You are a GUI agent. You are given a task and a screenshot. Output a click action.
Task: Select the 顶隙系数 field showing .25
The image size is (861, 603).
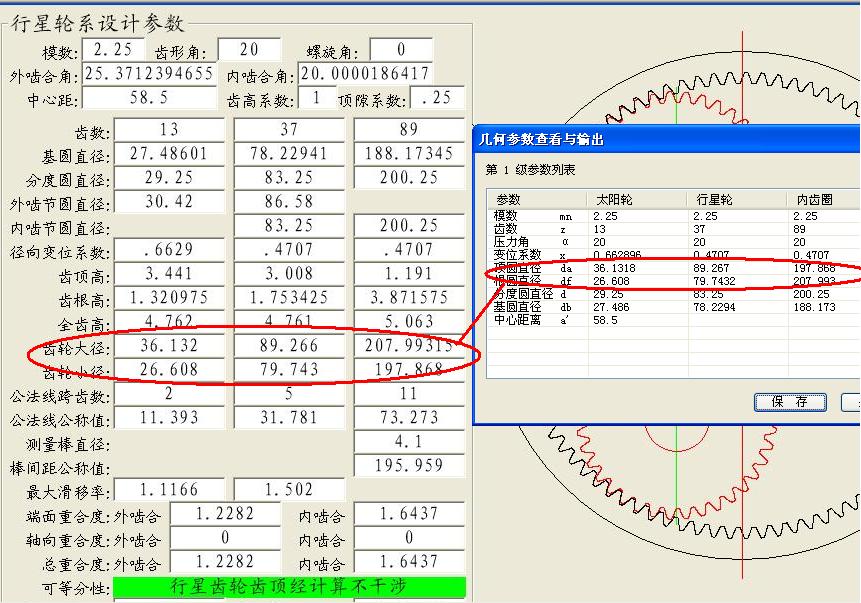click(x=438, y=98)
